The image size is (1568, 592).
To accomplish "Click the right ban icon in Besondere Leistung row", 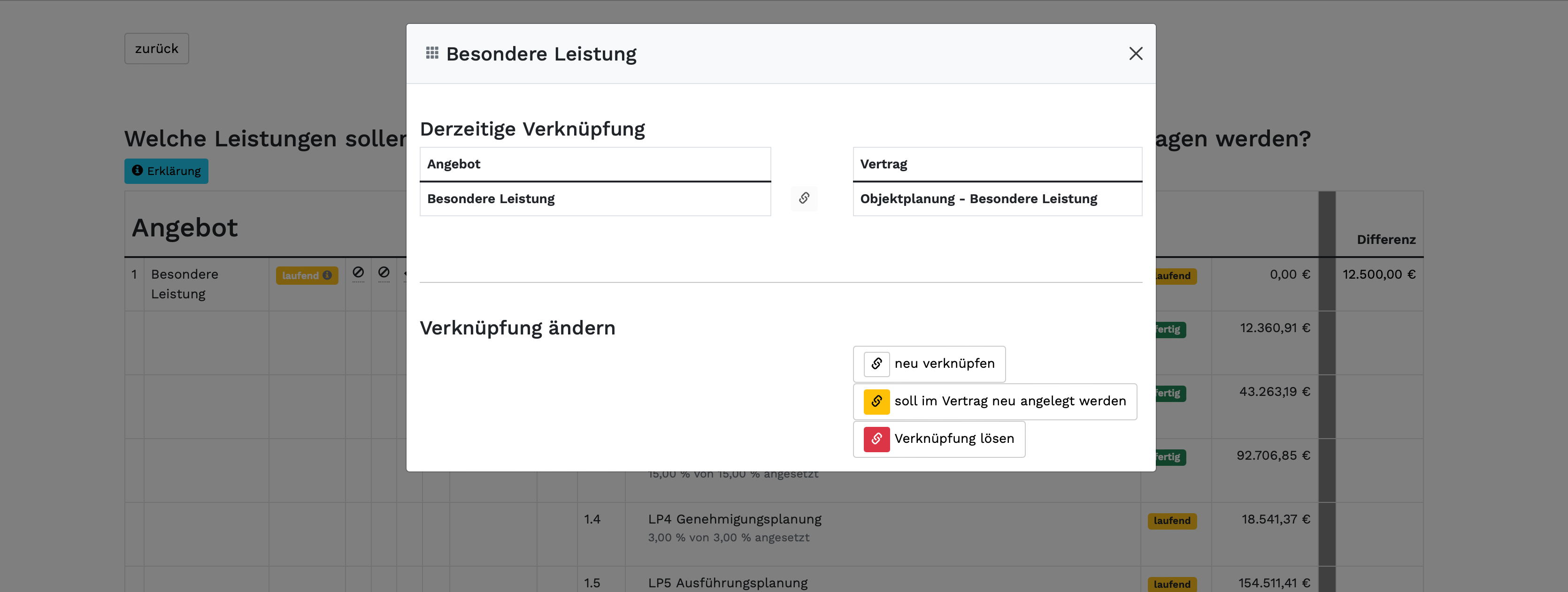I will click(384, 273).
